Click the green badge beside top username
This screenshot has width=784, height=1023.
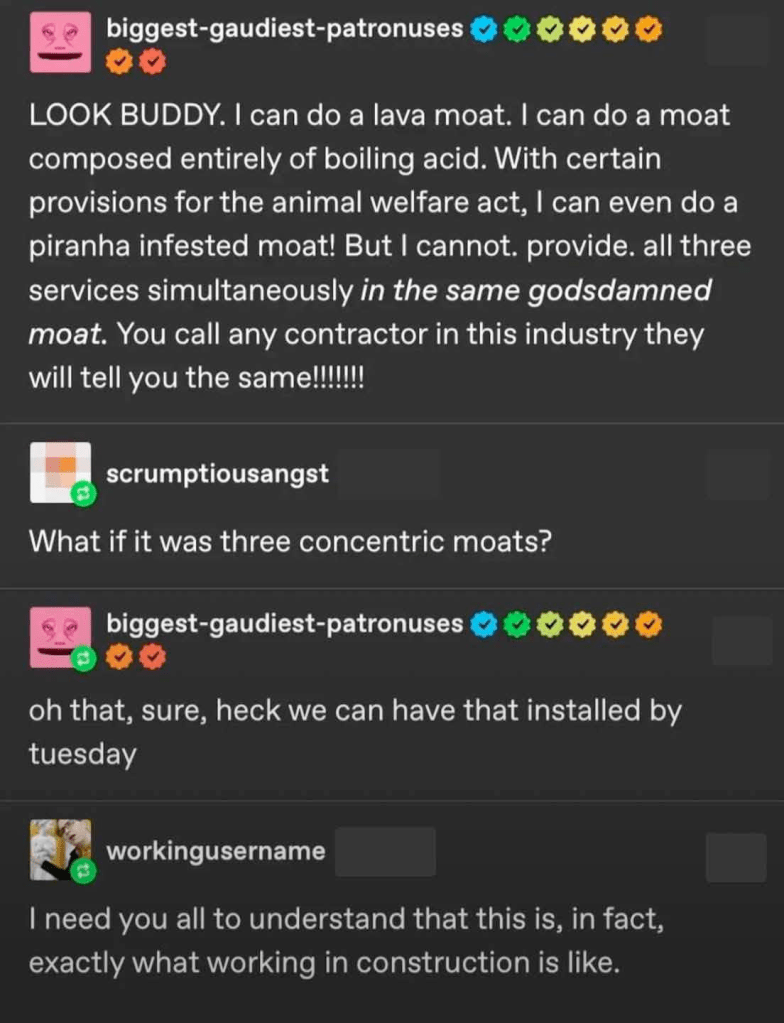pos(518,29)
